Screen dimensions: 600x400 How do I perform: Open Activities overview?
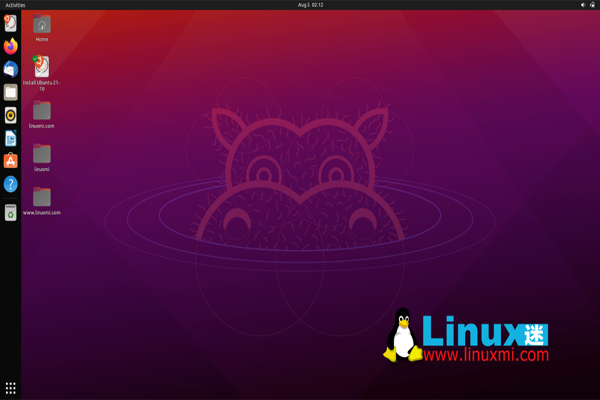click(x=15, y=5)
